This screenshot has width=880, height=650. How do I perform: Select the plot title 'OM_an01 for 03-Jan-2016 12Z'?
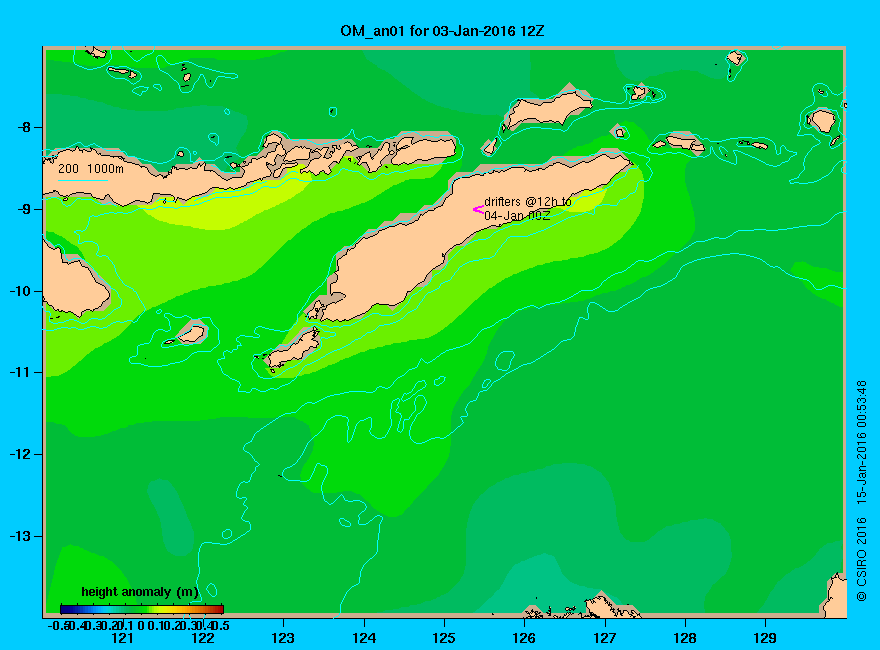[442, 31]
